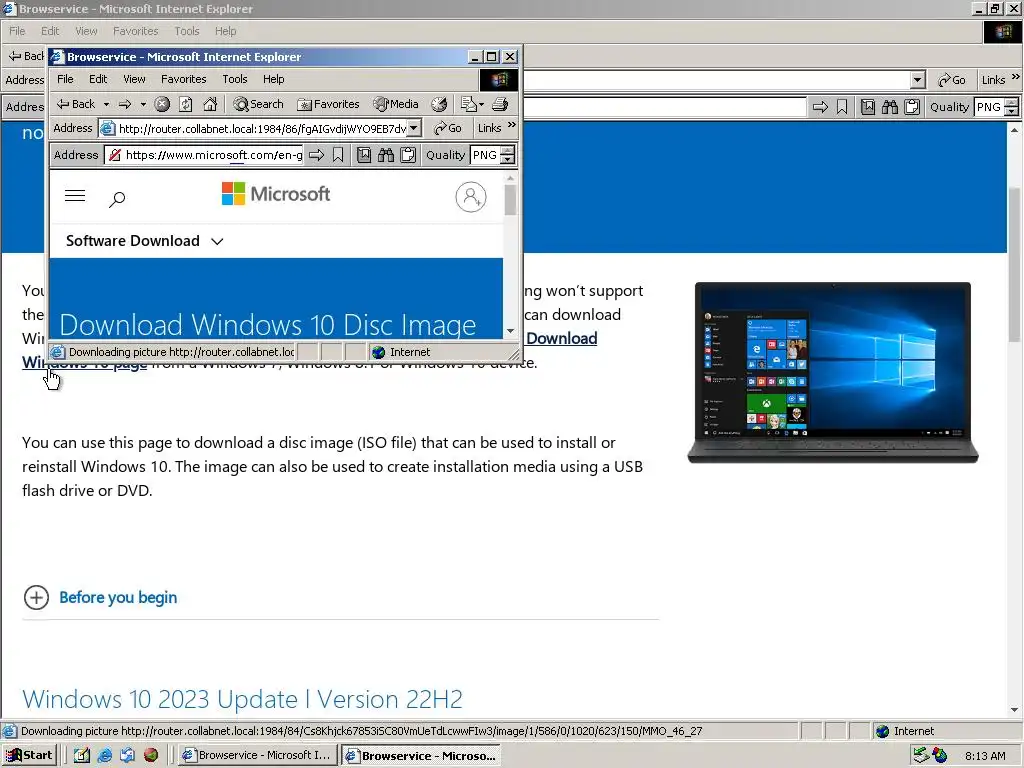Open View menu in front window
Viewport: 1024px width, 768px height.
pyautogui.click(x=135, y=79)
